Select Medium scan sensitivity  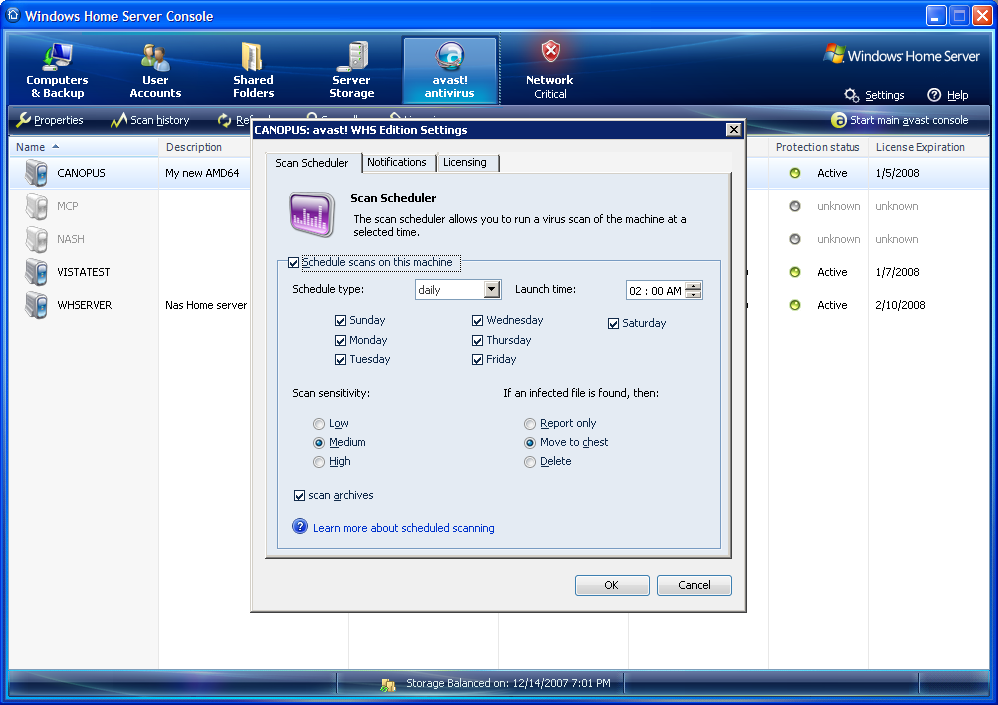click(319, 443)
